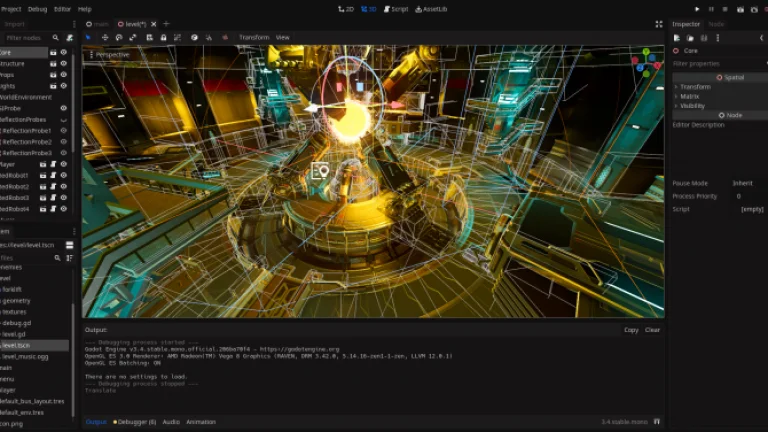Screen dimensions: 768x432
Task: Toggle visibility of RedRobot3 node
Action: click(x=64, y=198)
